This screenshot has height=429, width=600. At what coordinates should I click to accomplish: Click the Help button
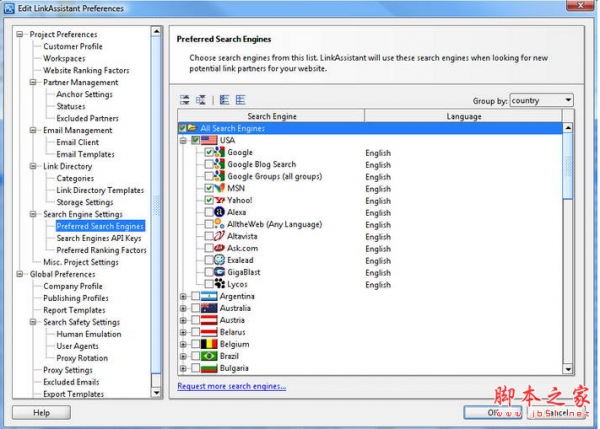[x=41, y=413]
